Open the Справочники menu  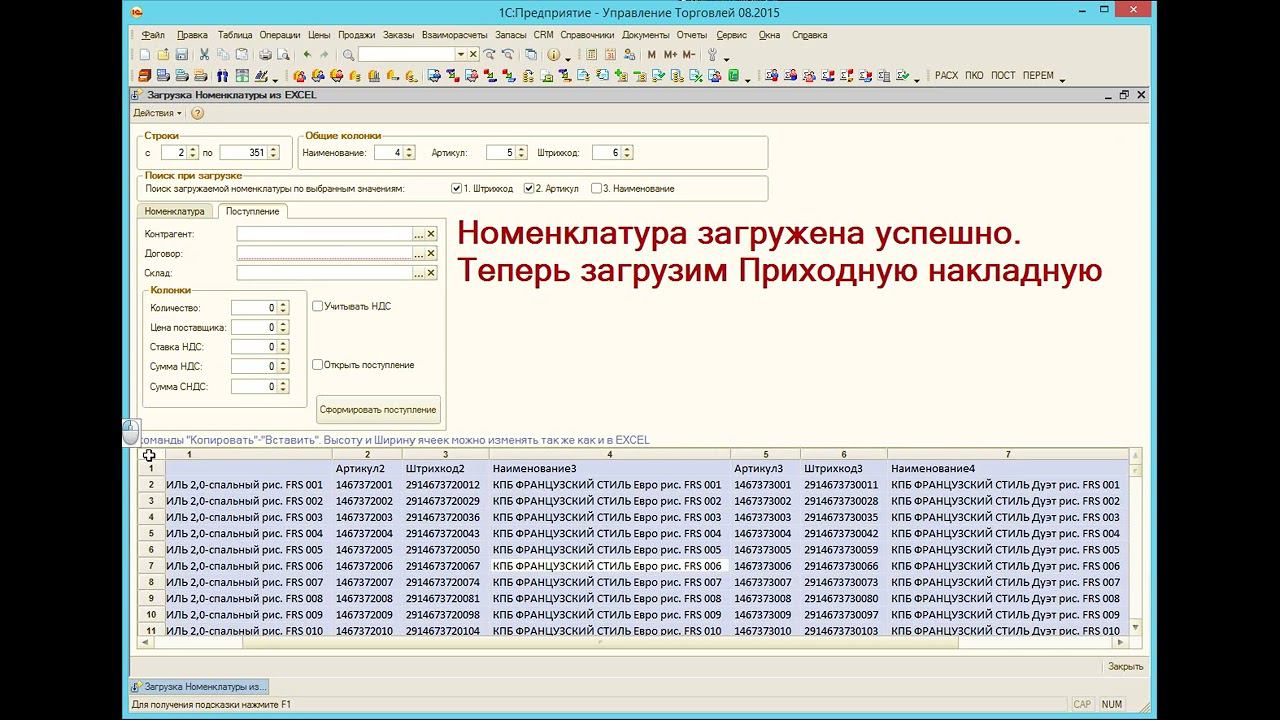pos(587,35)
